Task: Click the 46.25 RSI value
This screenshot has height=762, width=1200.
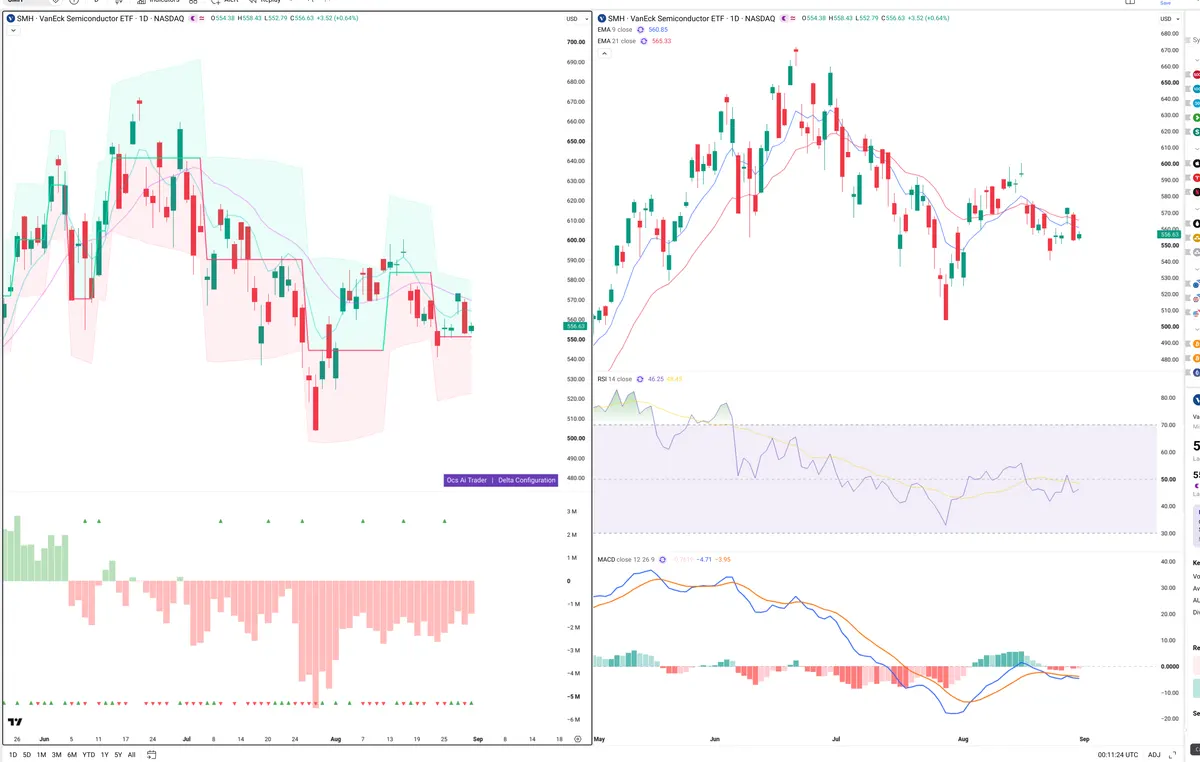Action: [x=656, y=380]
